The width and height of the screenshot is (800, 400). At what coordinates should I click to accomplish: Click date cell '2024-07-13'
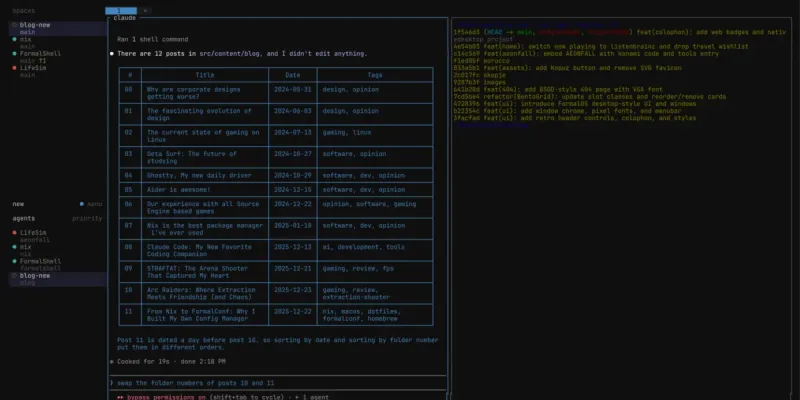tap(293, 133)
